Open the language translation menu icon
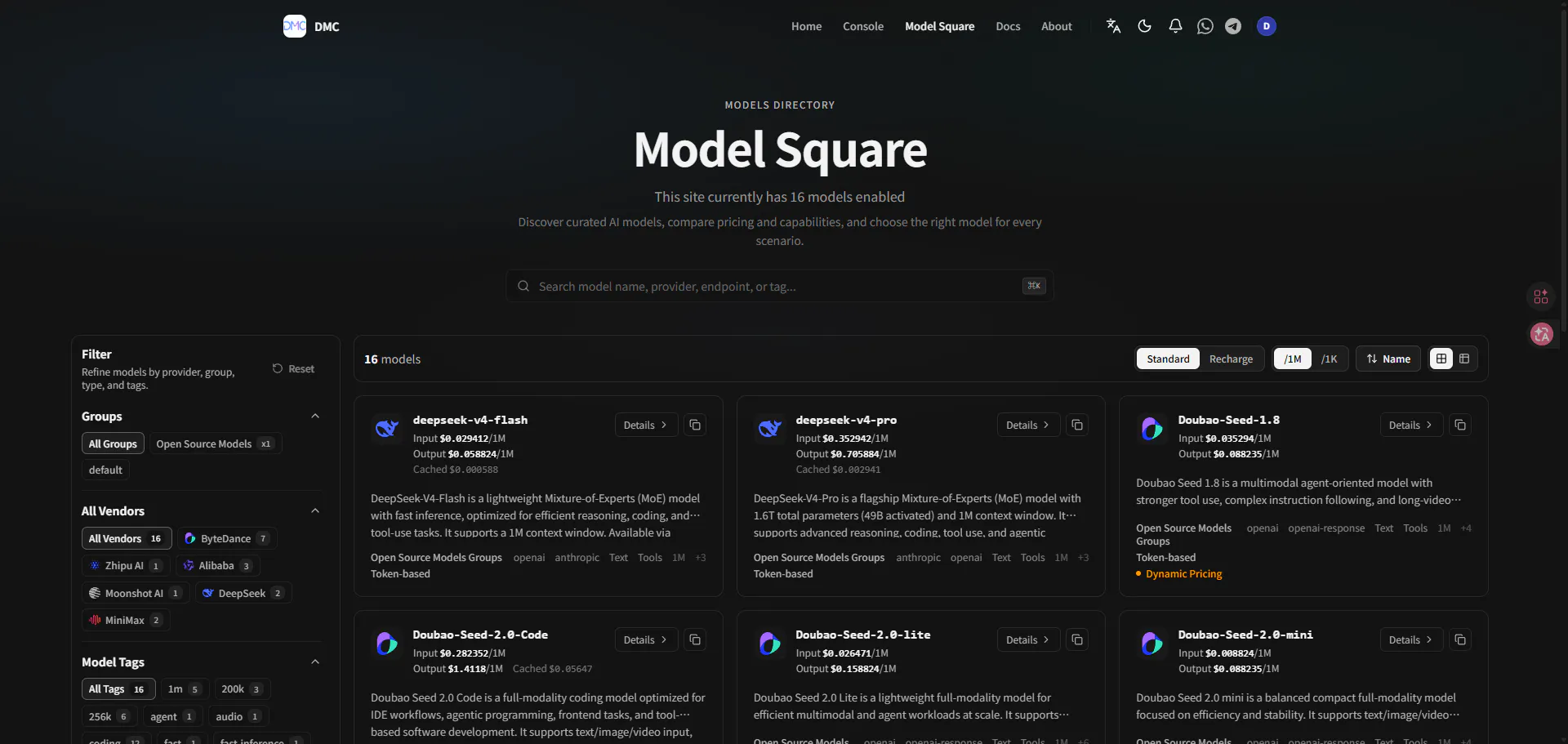Screen dimensions: 1568x744 point(1113,26)
